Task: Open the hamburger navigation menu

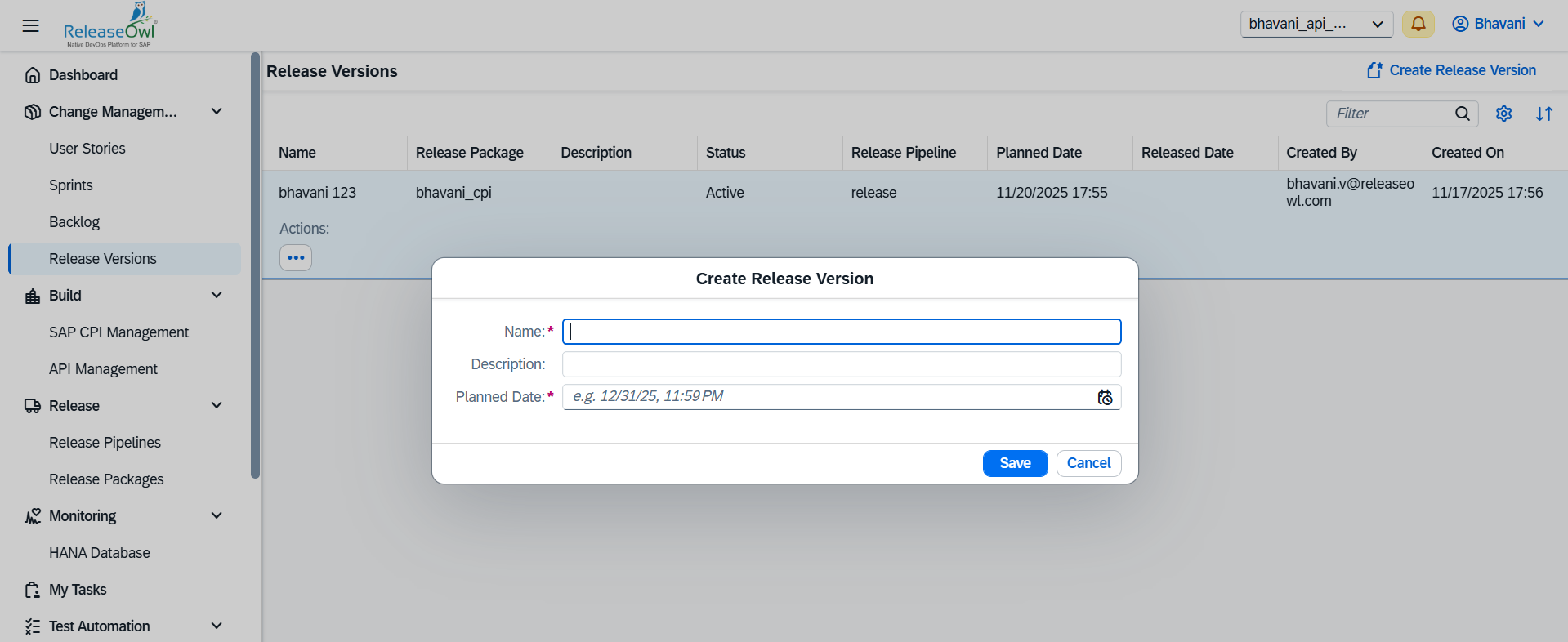Action: pyautogui.click(x=30, y=25)
